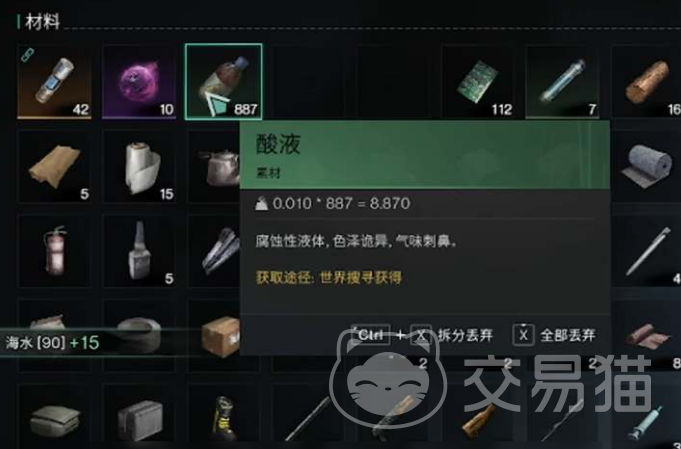Click the purple orb item showing 10
This screenshot has width=681, height=449.
(139, 81)
